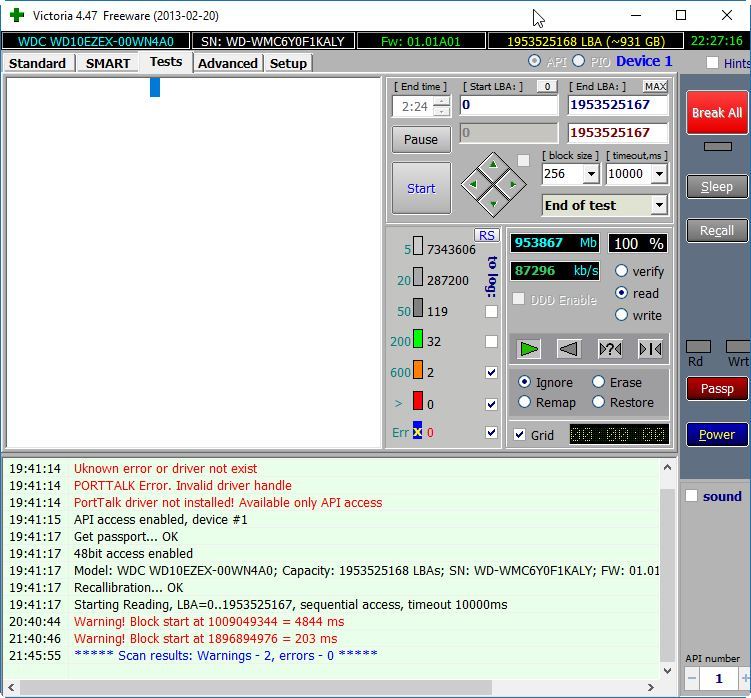Click the left arrow on navigation diamond
This screenshot has width=751, height=698.
coord(473,184)
